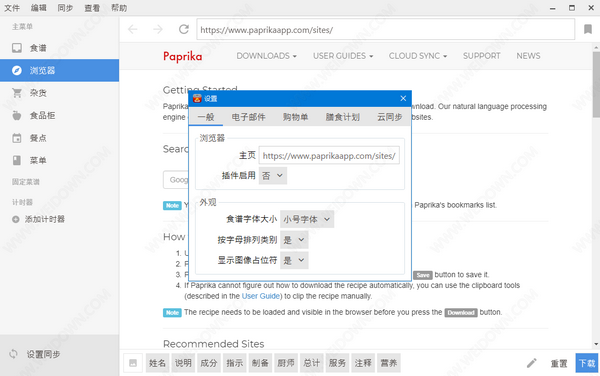Click the 注释 notes clipboard button
Viewport: 600px width, 376px height.
[363, 363]
